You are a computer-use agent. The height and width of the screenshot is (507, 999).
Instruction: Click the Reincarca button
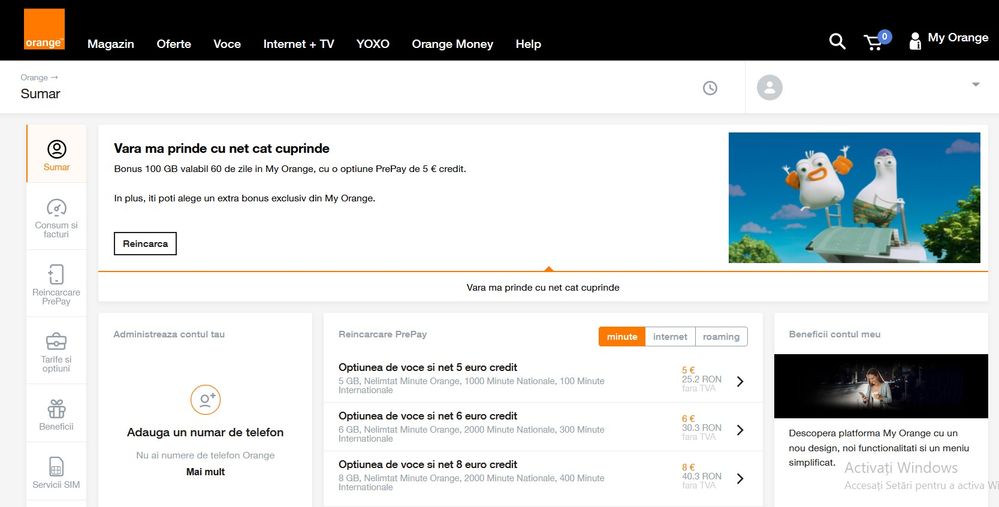tap(145, 244)
